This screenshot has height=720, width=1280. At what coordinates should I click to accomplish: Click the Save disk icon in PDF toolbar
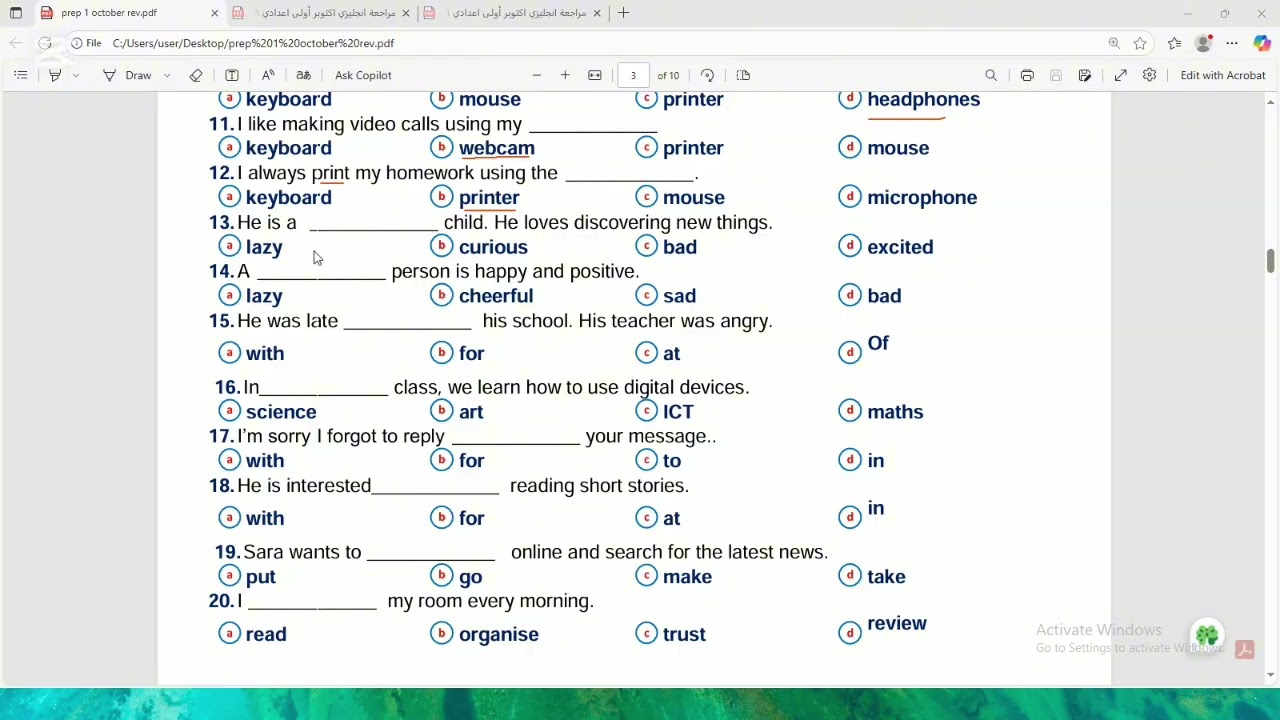(1056, 75)
